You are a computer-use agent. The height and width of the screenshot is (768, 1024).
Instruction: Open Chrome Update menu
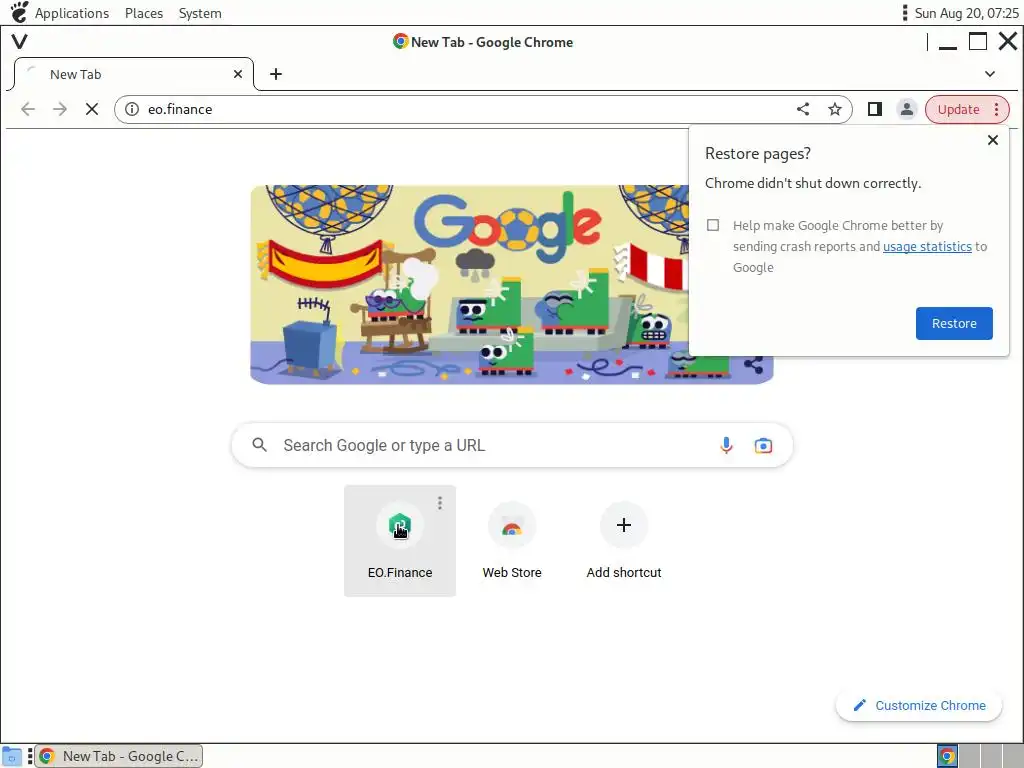(x=997, y=109)
